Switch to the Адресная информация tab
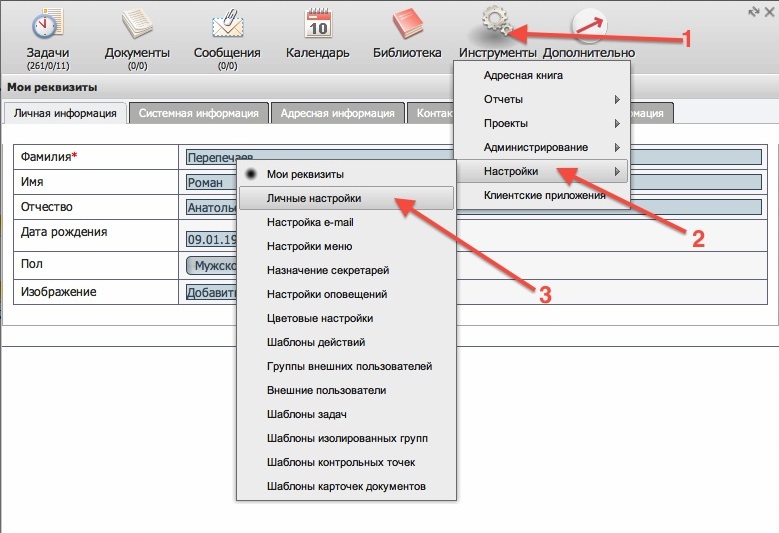The height and width of the screenshot is (533, 779). click(337, 113)
